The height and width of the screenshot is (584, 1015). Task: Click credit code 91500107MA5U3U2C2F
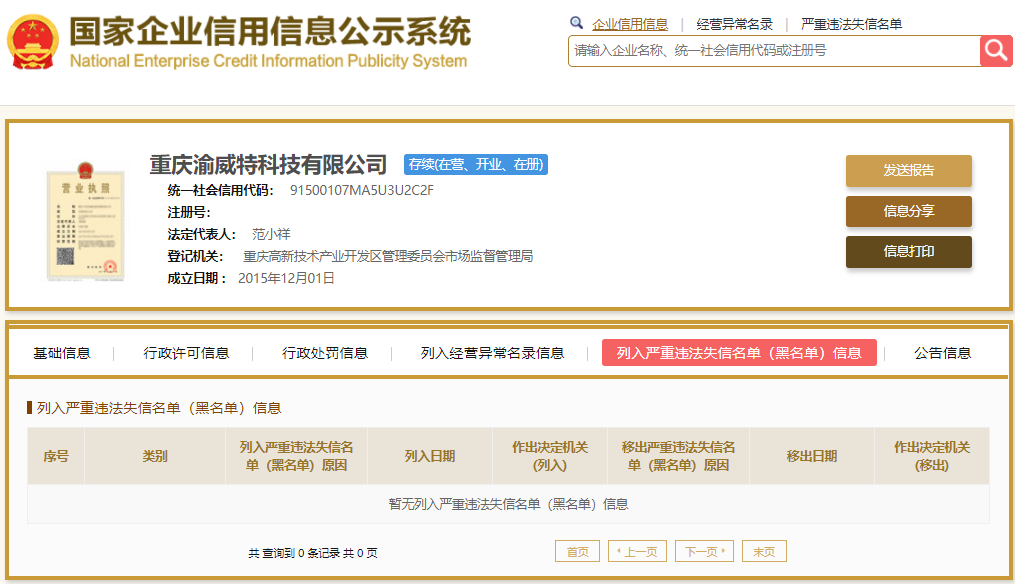pos(362,190)
